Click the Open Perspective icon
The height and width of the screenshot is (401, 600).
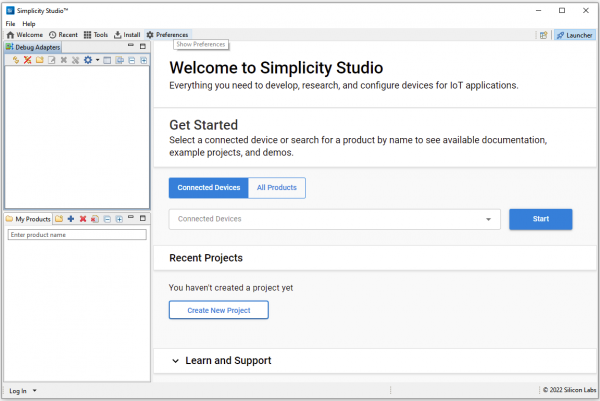[x=543, y=35]
